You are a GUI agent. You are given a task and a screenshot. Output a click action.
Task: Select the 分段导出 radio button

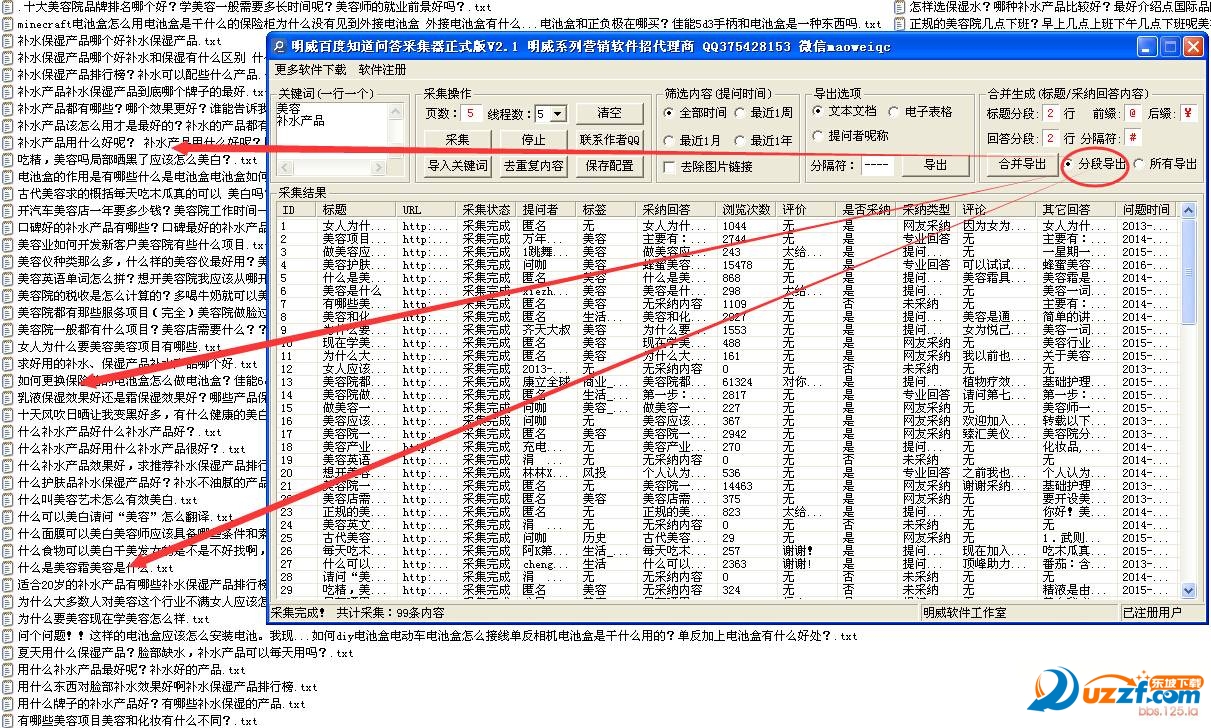click(x=1068, y=164)
